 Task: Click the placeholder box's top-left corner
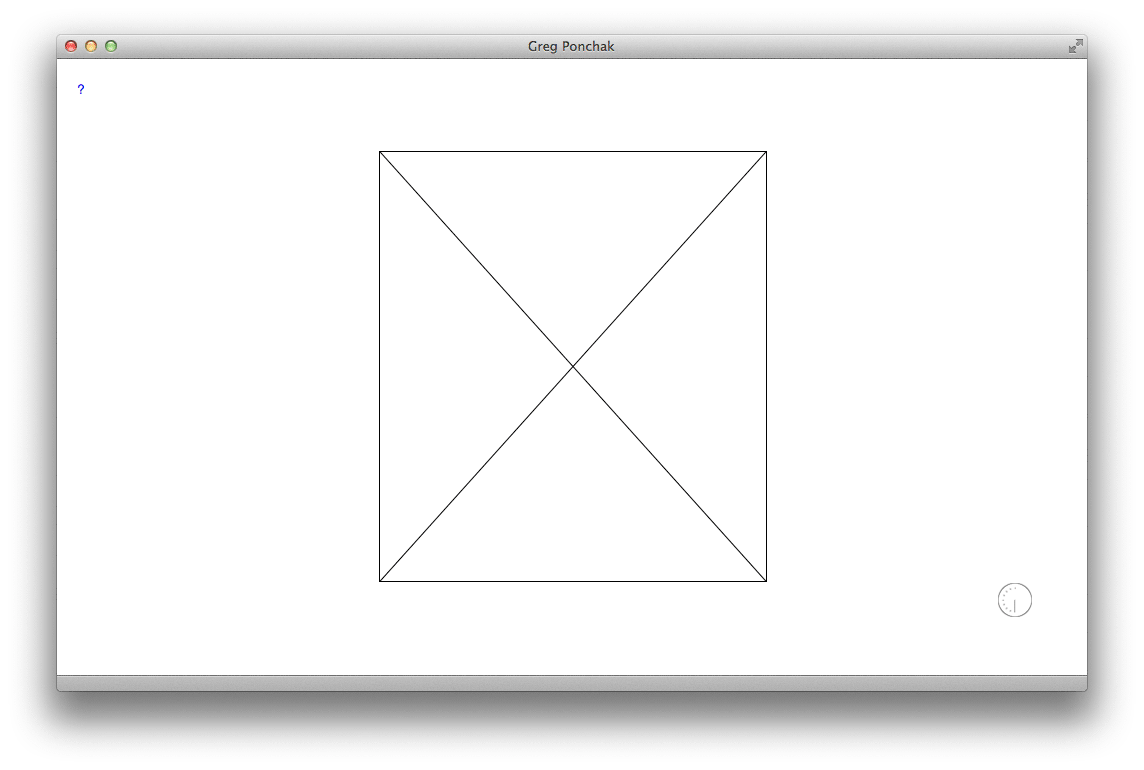pyautogui.click(x=380, y=152)
